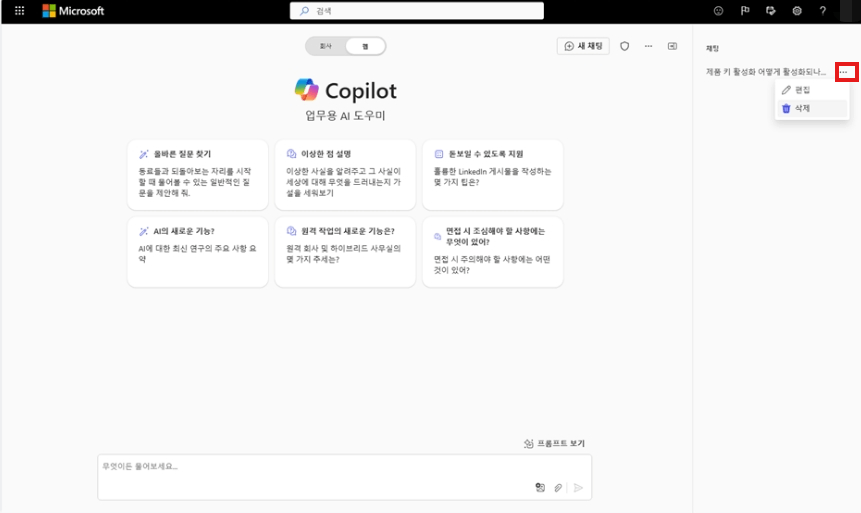
Task: Select the 올바른 질문 찾기 prompt card
Action: coord(198,175)
